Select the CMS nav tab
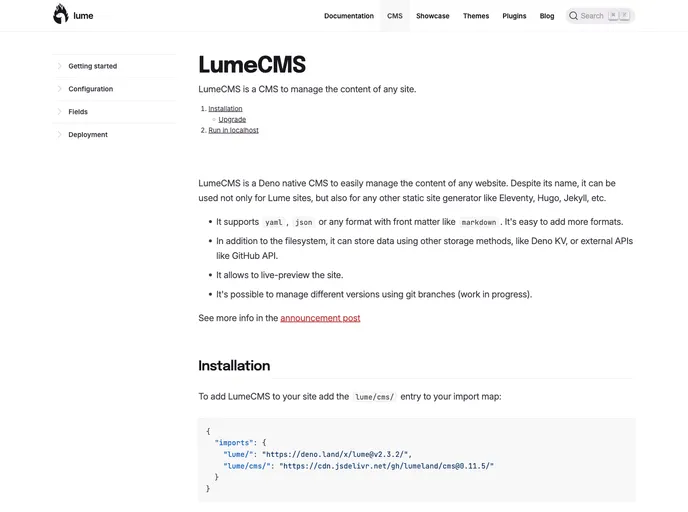Image resolution: width=688 pixels, height=512 pixels. click(x=394, y=16)
